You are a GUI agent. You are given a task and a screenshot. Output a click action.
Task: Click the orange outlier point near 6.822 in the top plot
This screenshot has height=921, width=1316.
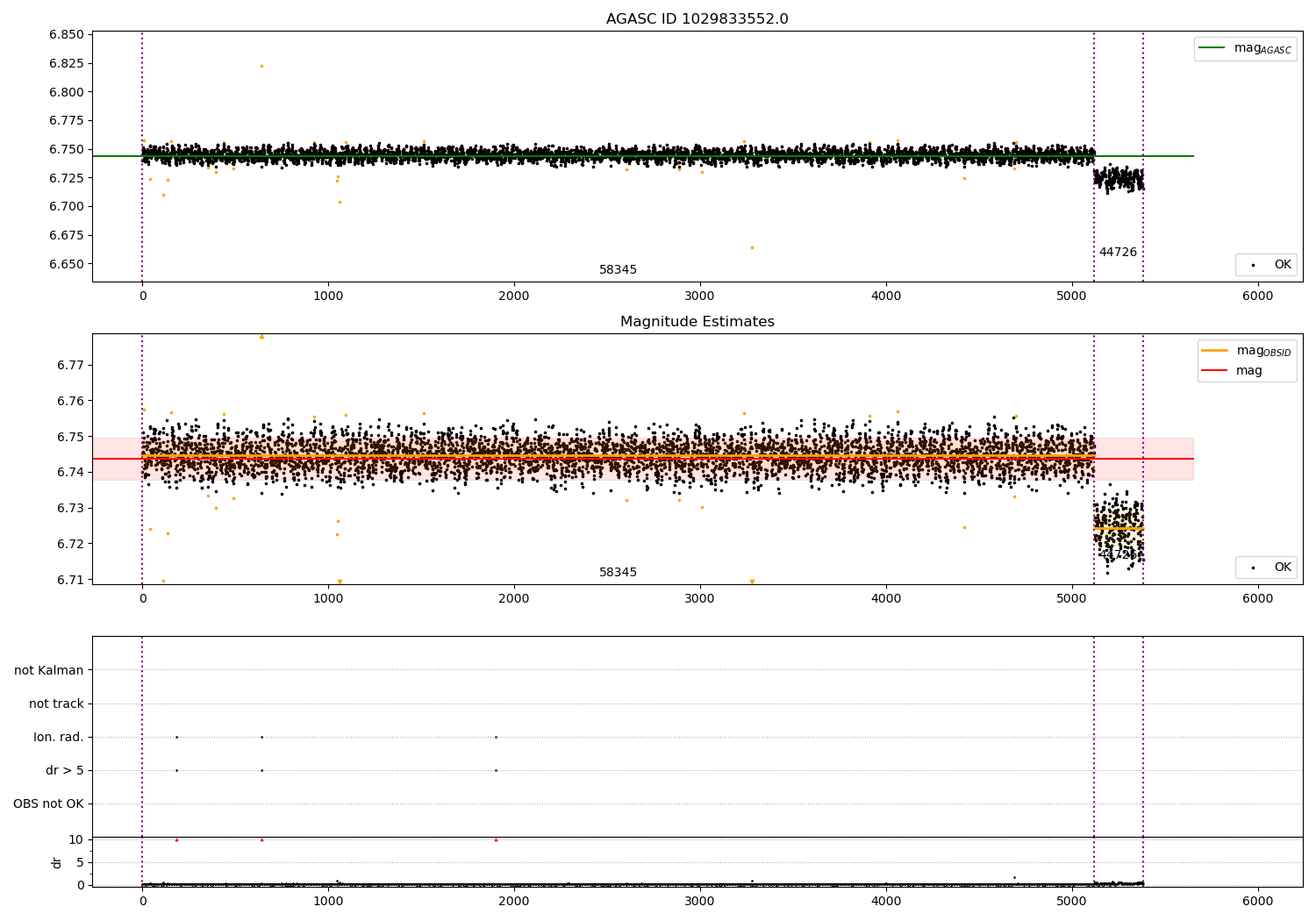click(261, 66)
